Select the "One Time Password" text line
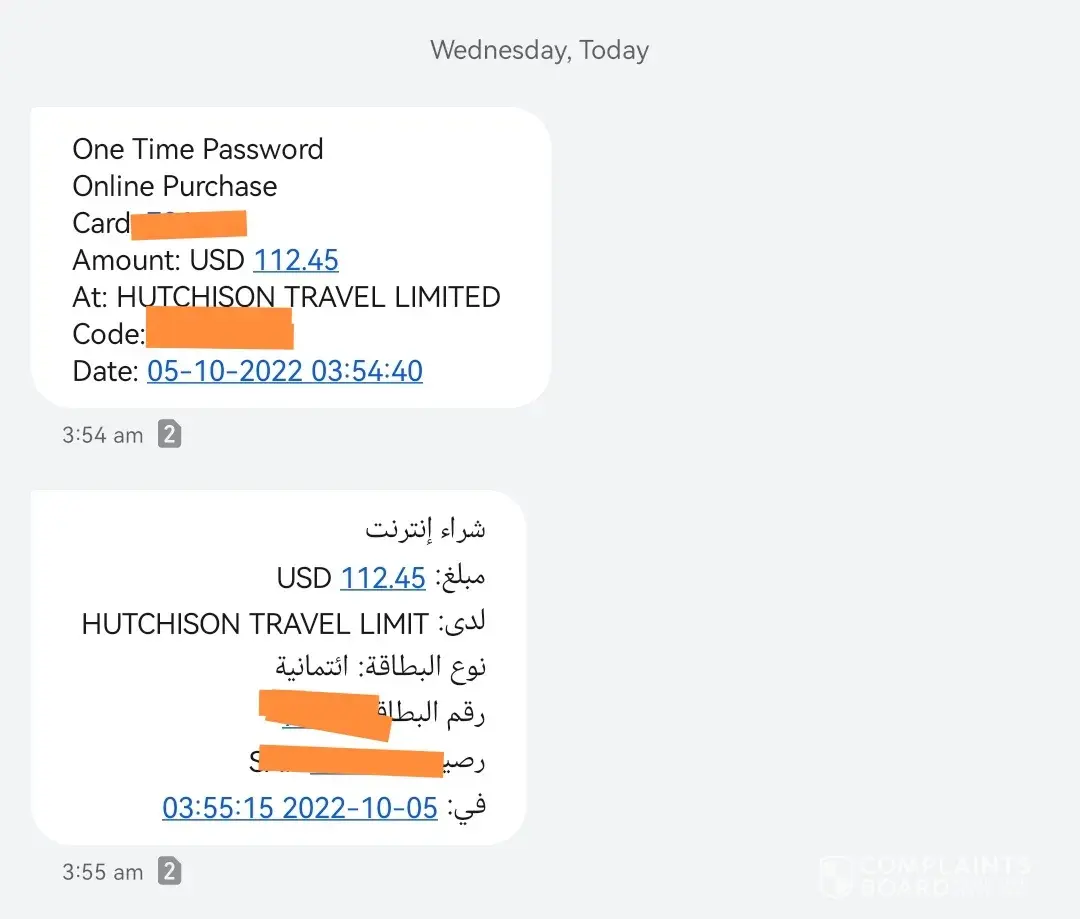 coord(198,150)
